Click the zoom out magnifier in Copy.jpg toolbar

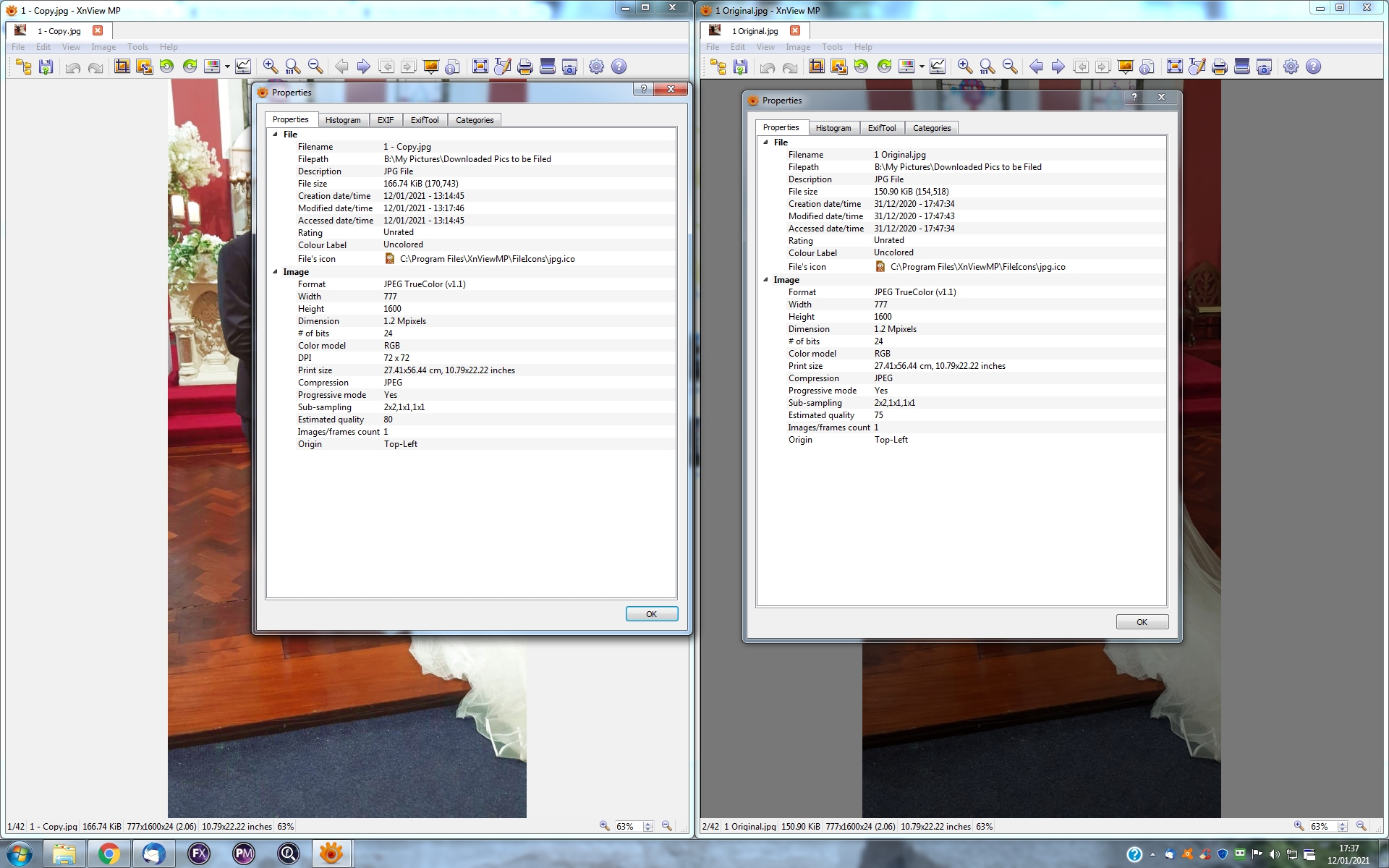tap(315, 67)
